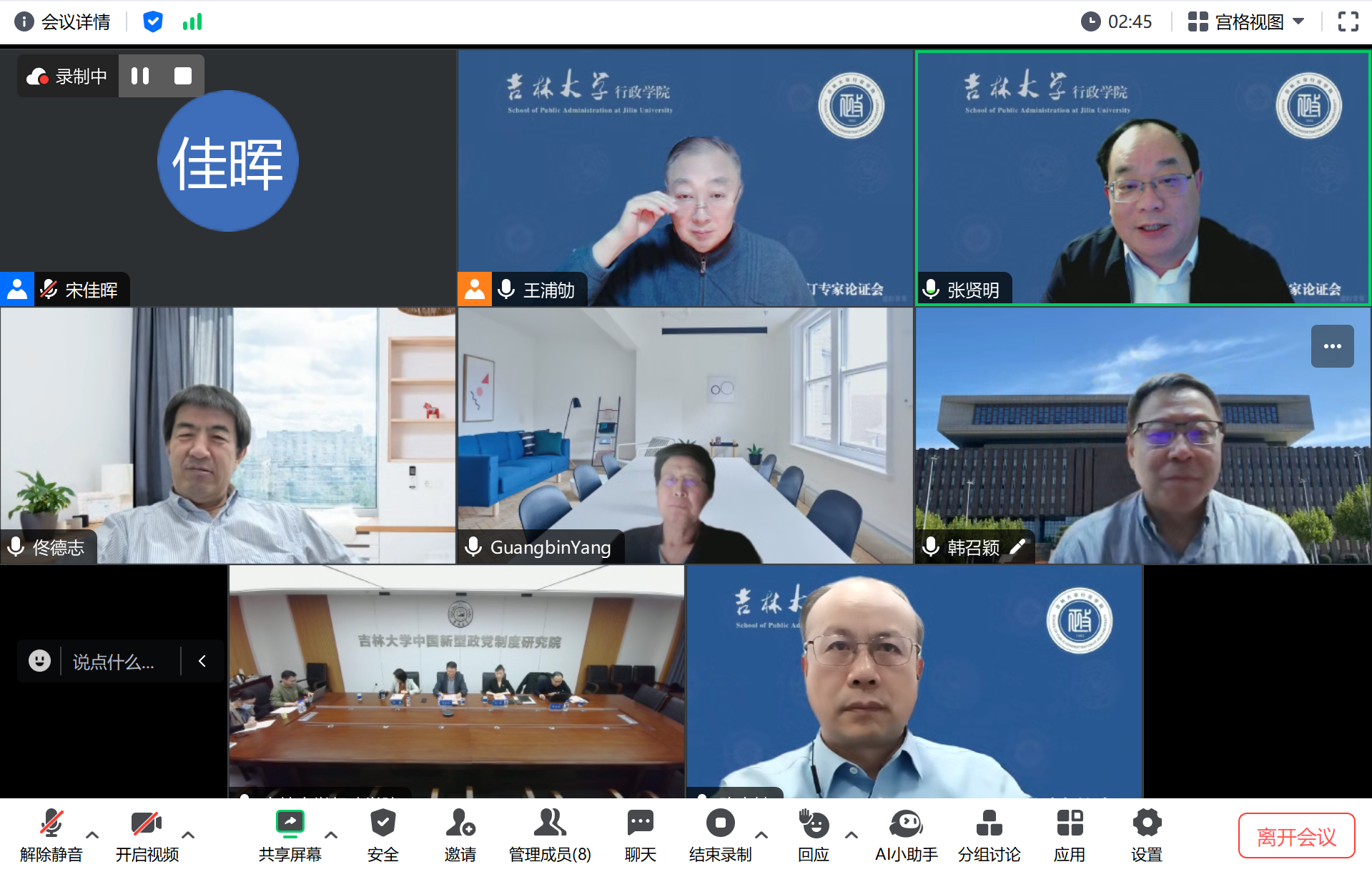Pause the cloud recording

pyautogui.click(x=140, y=76)
